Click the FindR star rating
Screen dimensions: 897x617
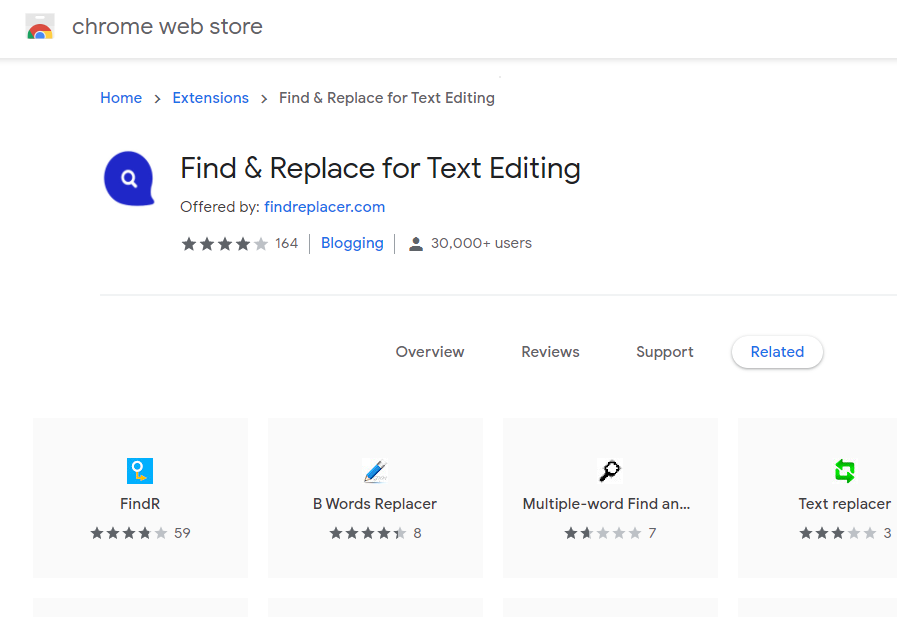[x=129, y=534]
